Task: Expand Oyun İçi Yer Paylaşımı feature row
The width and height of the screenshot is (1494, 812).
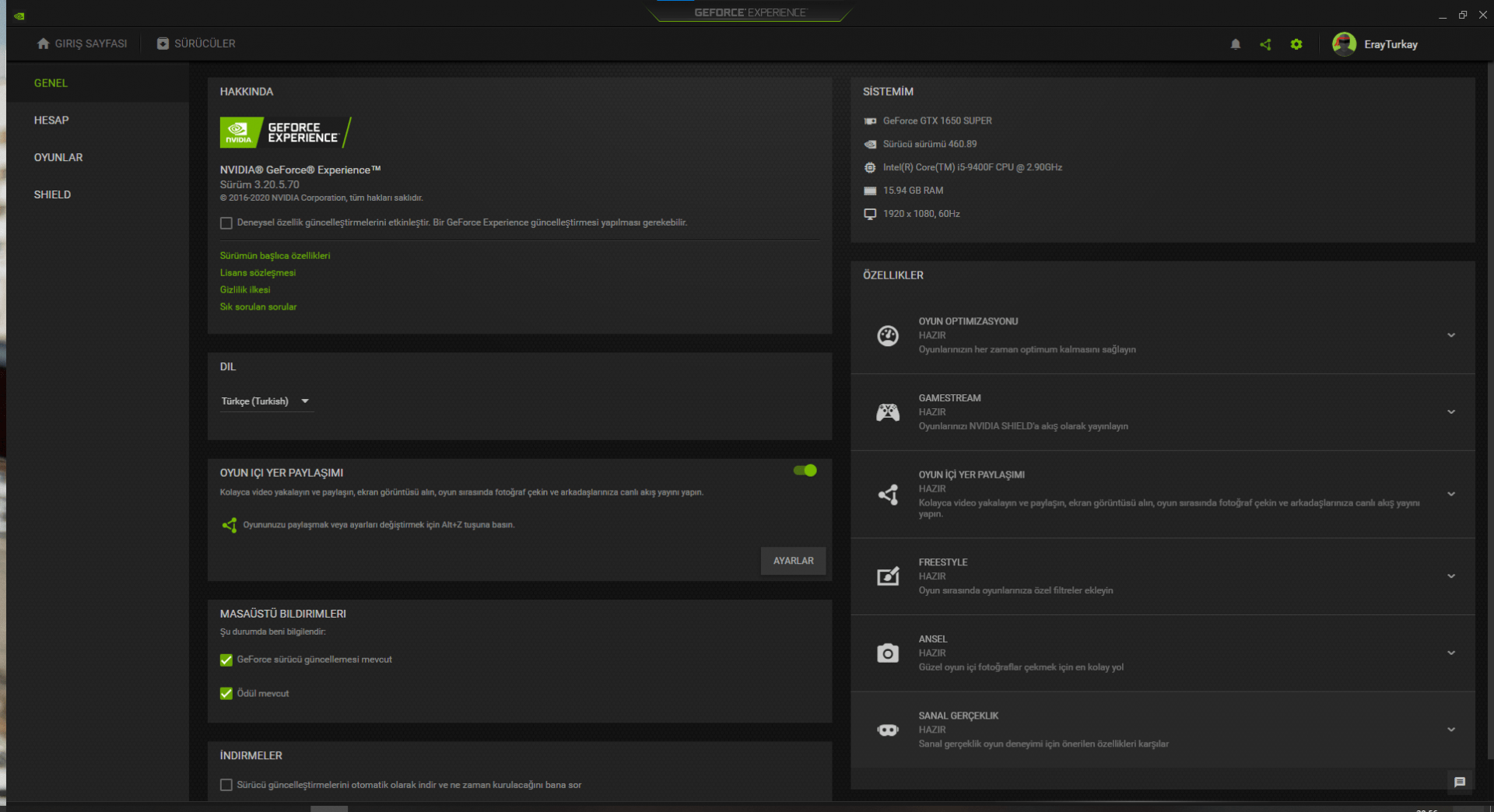Action: coord(1451,494)
